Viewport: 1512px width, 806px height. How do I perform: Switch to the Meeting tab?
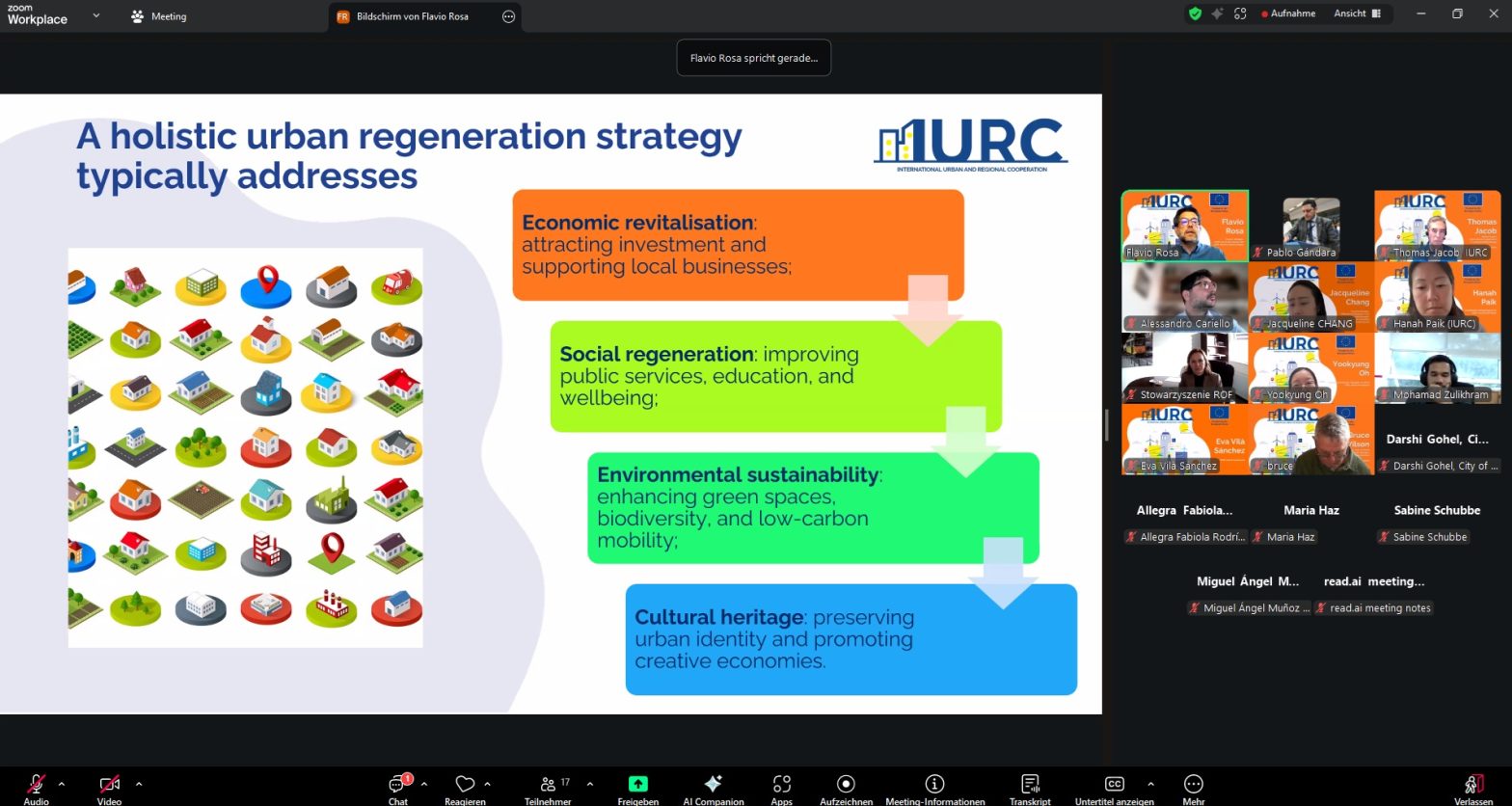(159, 16)
